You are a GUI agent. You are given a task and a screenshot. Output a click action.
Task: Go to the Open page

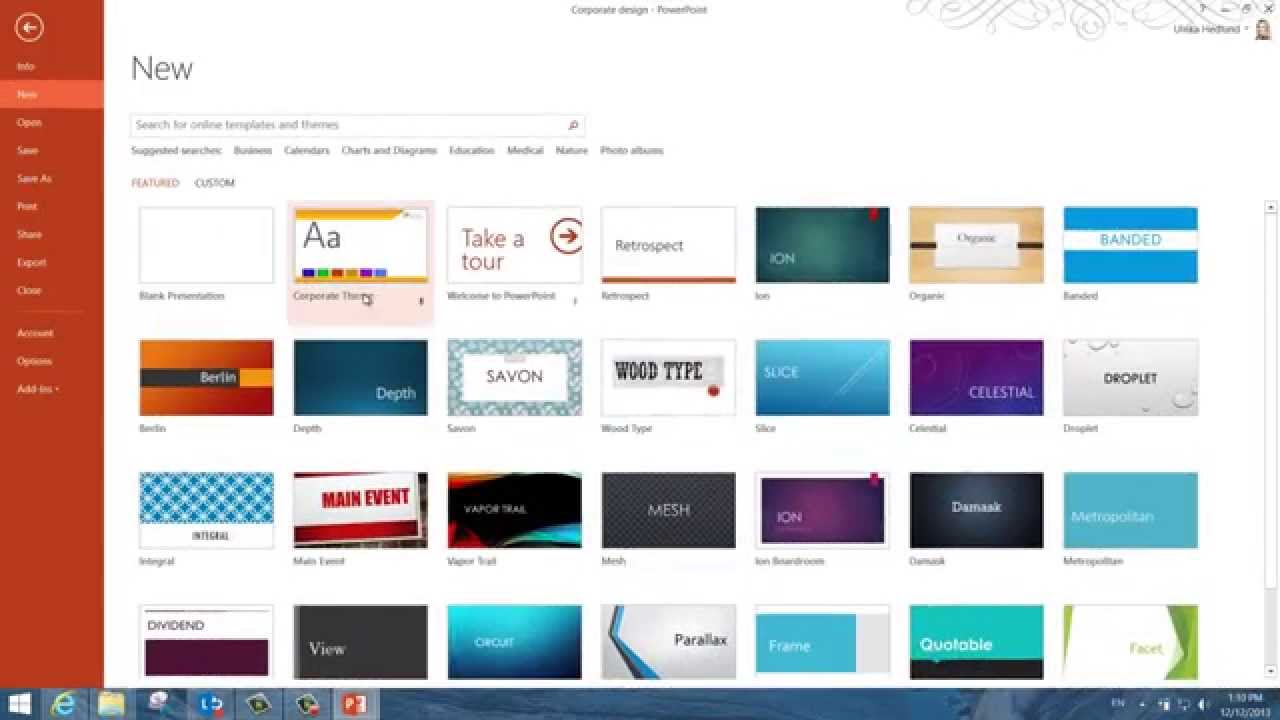(x=29, y=122)
